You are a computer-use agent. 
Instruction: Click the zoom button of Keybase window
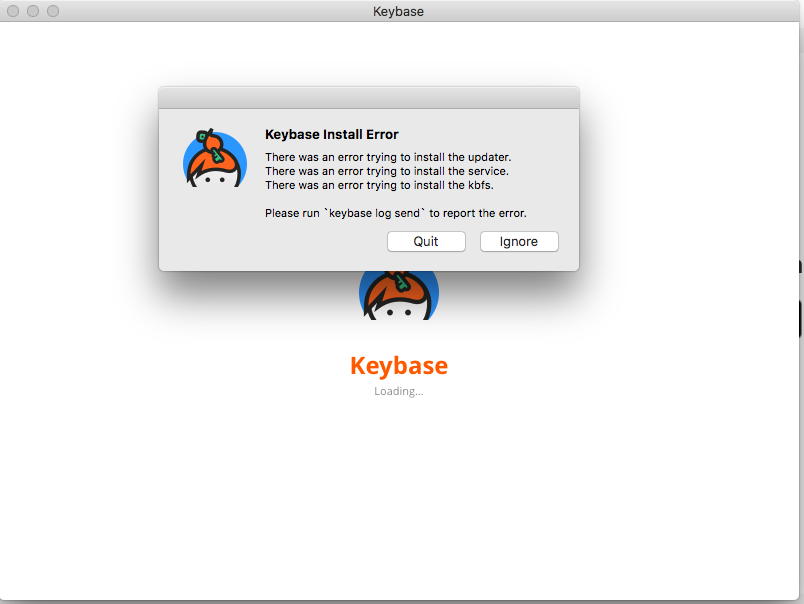click(x=53, y=11)
